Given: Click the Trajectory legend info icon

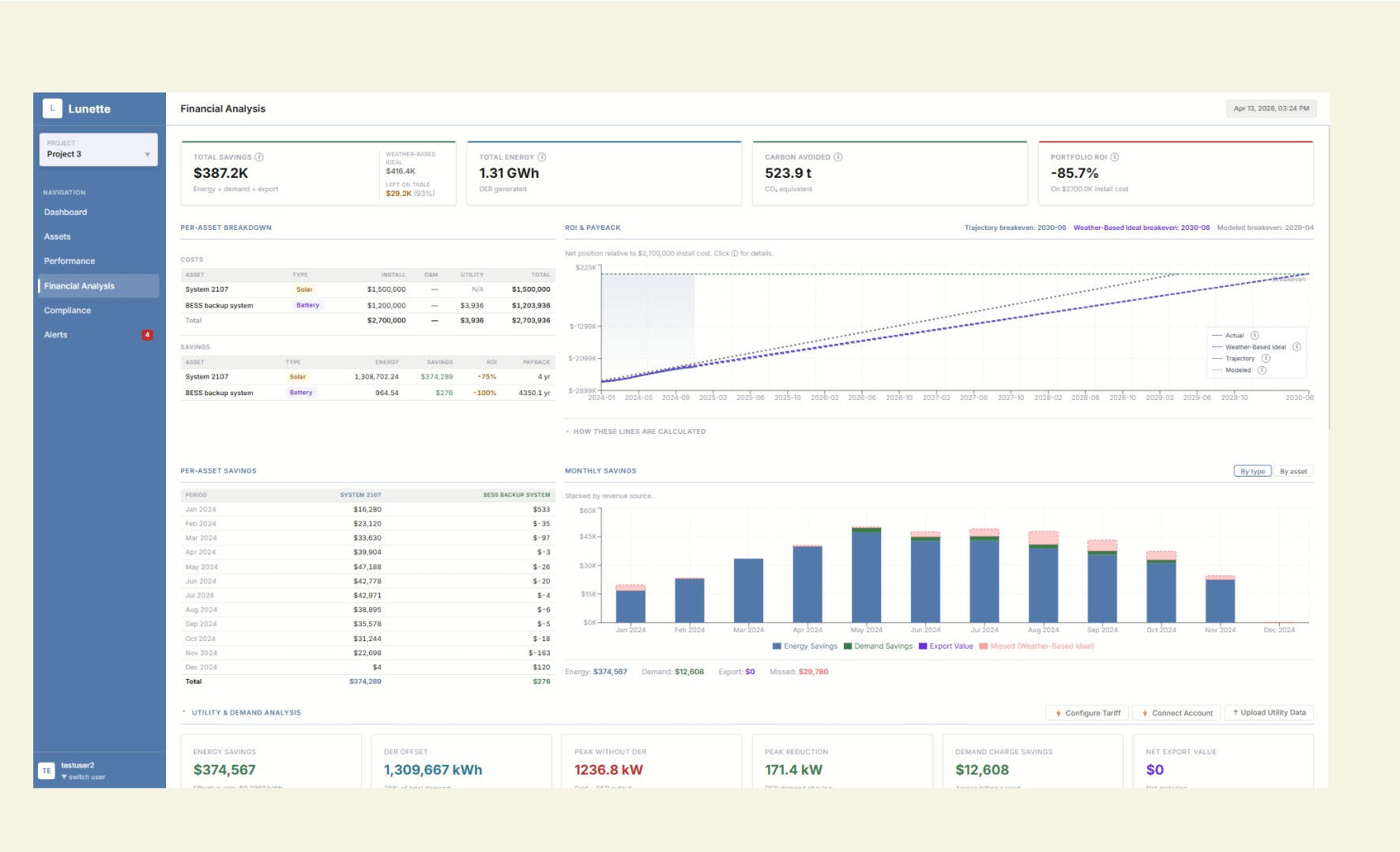Looking at the screenshot, I should point(1266,359).
